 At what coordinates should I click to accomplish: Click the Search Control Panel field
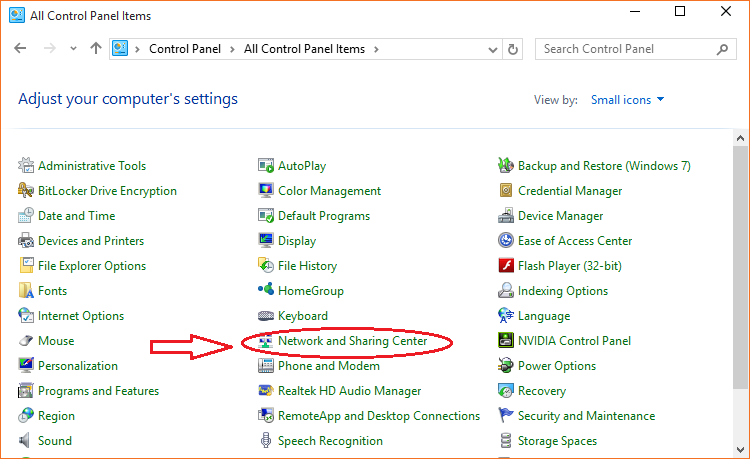pyautogui.click(x=636, y=49)
